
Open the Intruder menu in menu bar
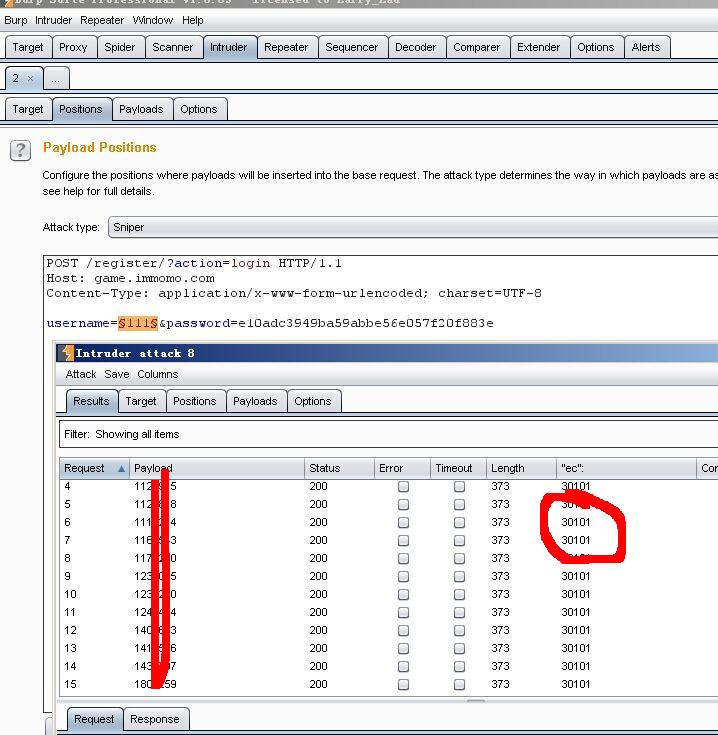point(53,20)
